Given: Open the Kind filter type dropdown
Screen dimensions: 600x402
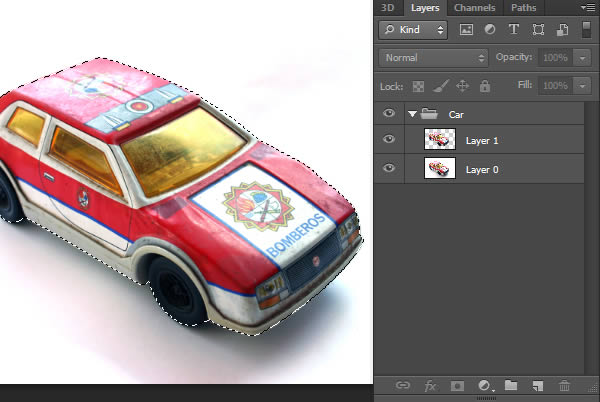Looking at the screenshot, I should (x=413, y=30).
